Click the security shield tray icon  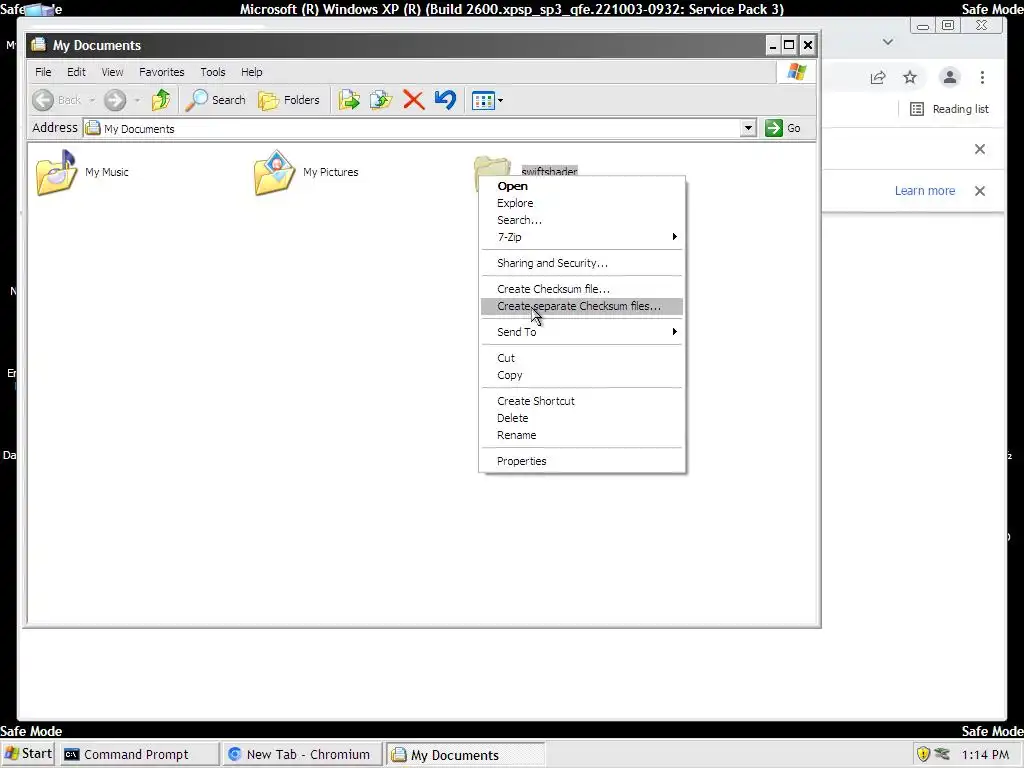coord(923,754)
